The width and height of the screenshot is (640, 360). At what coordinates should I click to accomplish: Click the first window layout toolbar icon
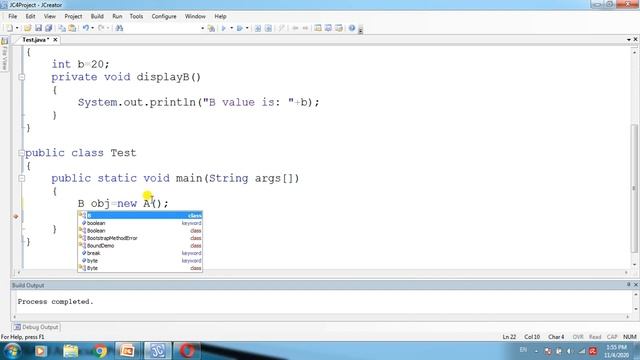click(318, 28)
